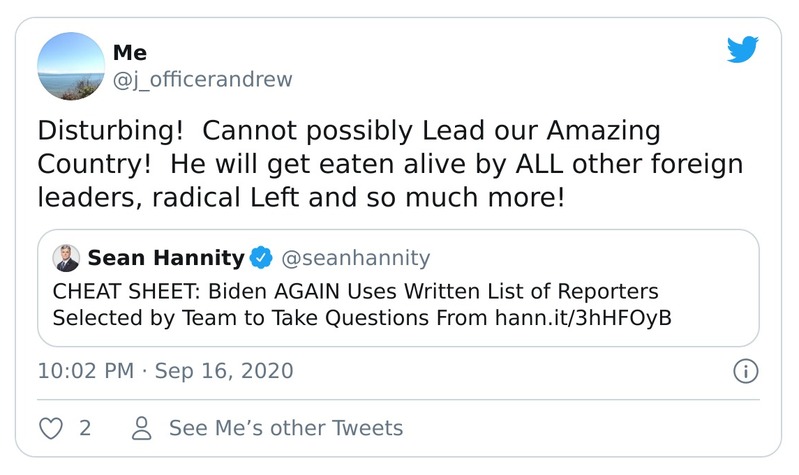Click Sean Hannity's blue verified badge

[261, 258]
